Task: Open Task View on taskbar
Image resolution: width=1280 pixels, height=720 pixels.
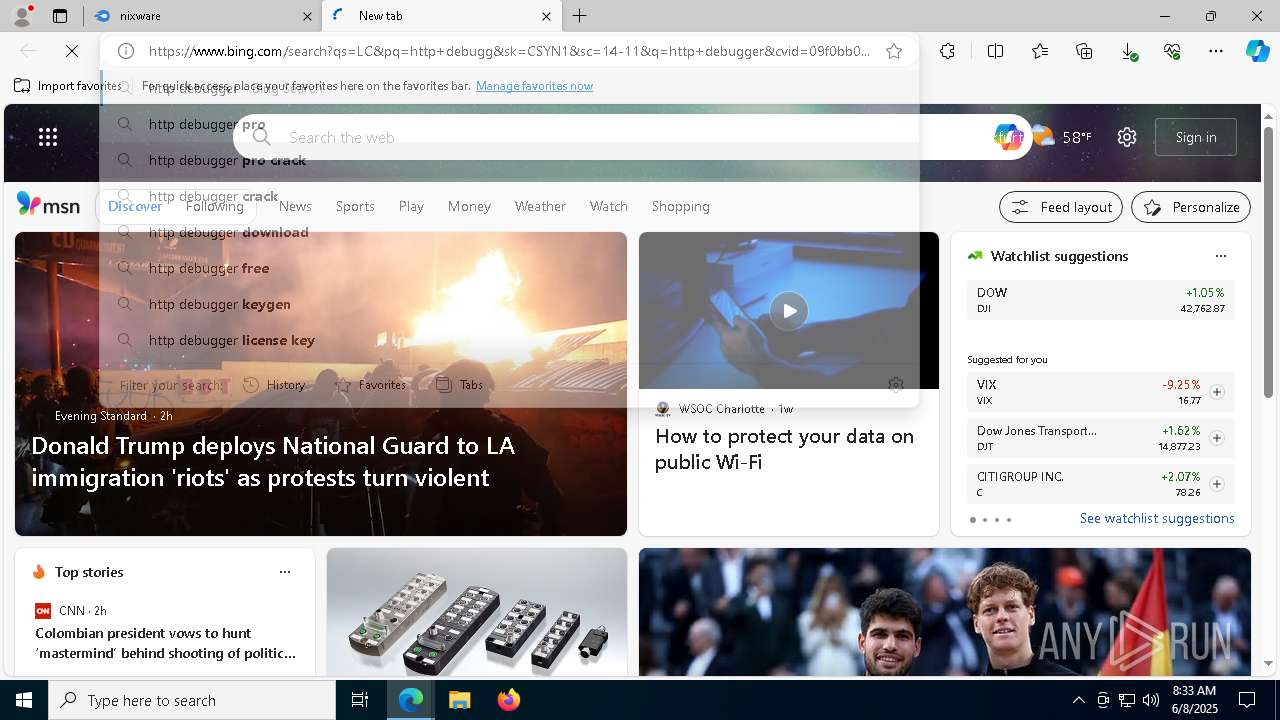Action: (360, 700)
